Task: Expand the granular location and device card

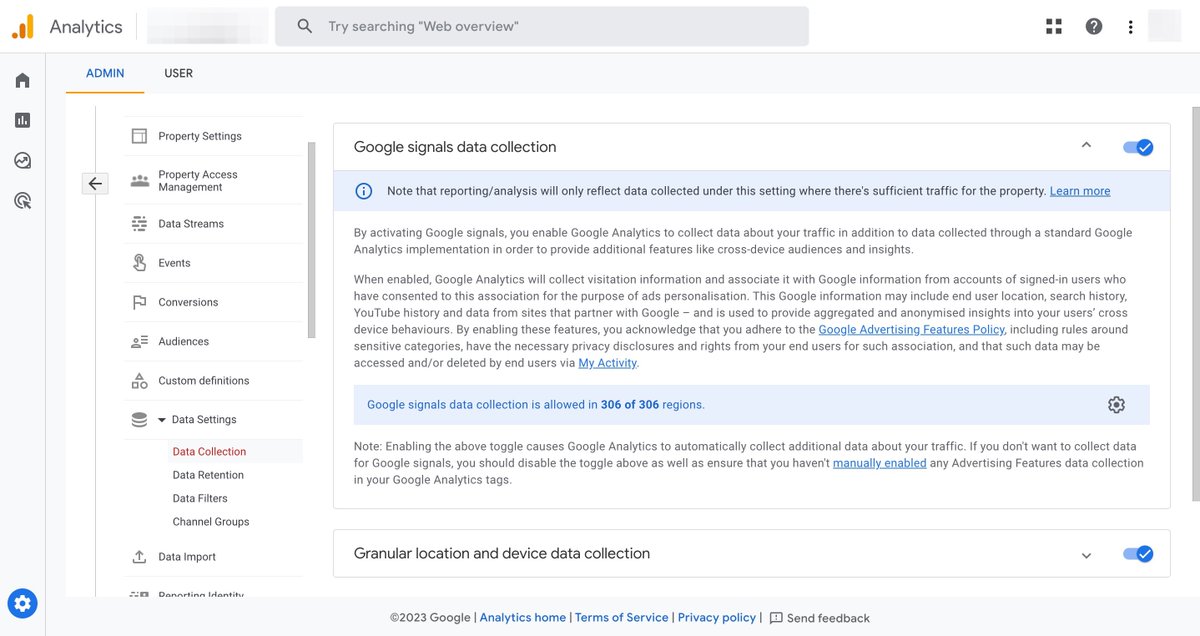Action: (x=1086, y=553)
